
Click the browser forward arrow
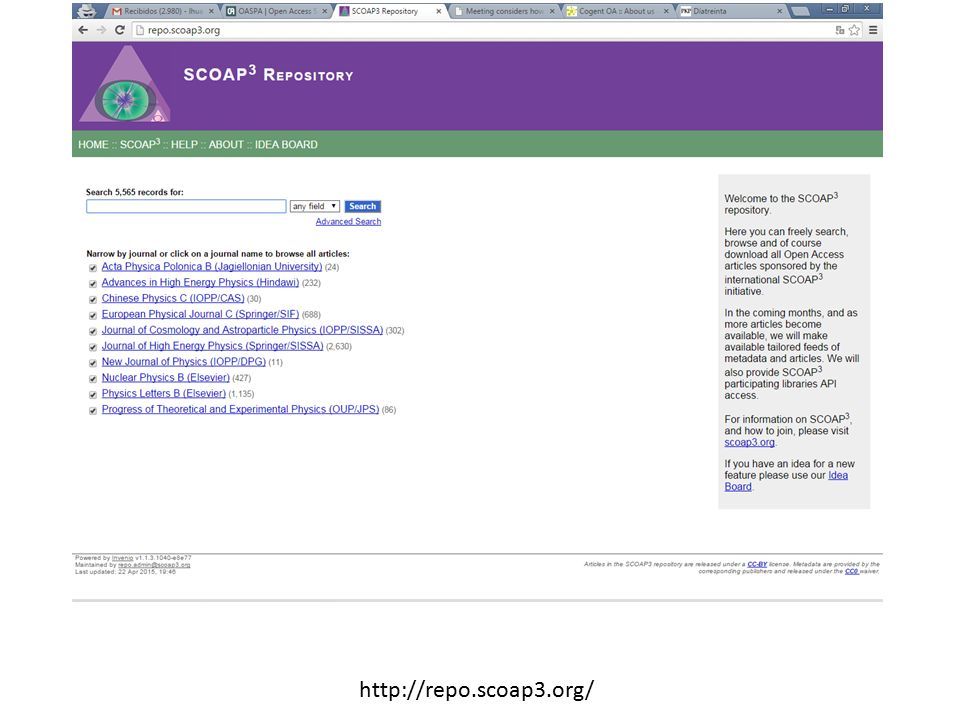pos(102,30)
